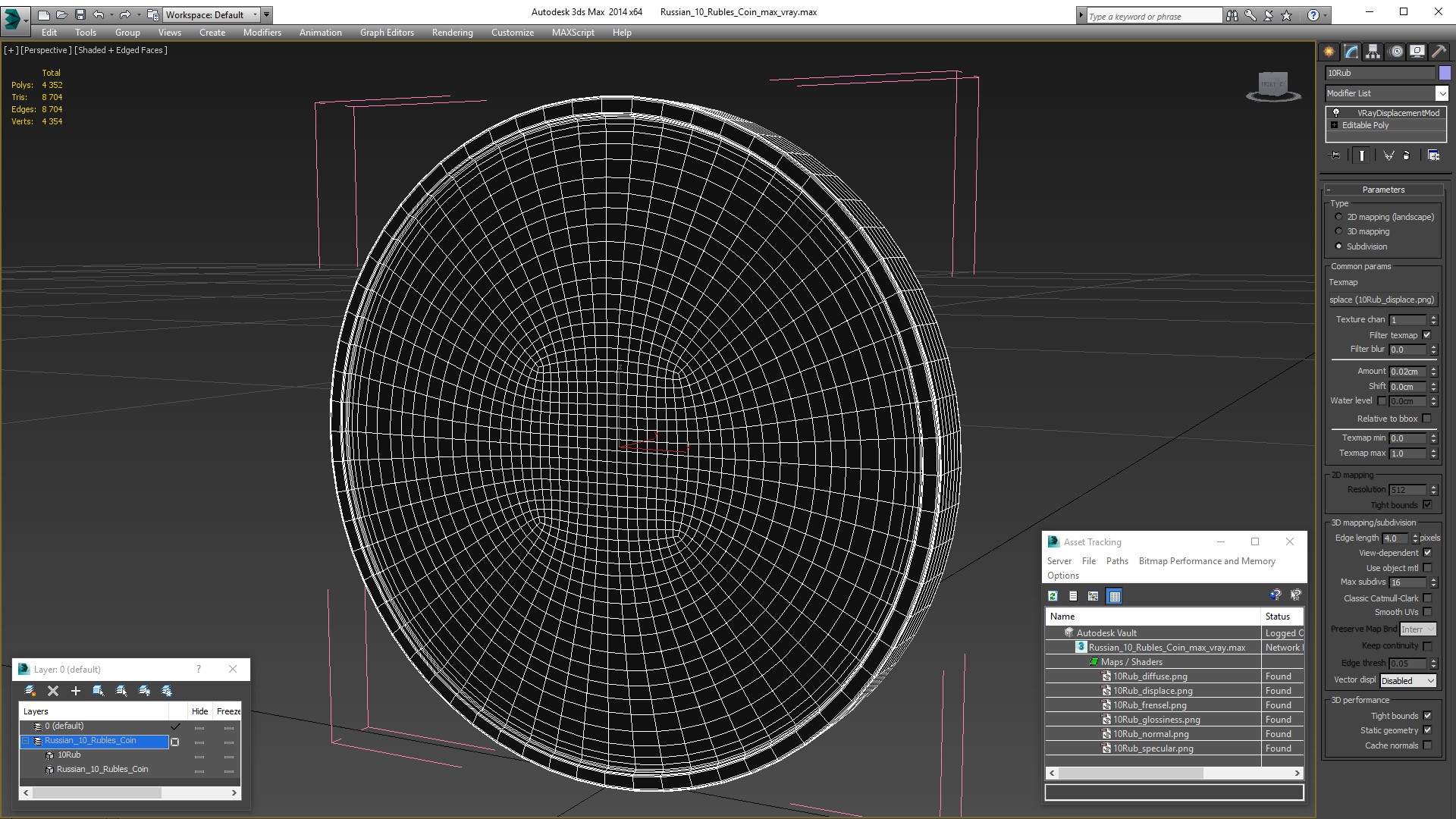
Task: Enable Cache normals checkbox
Action: click(x=1427, y=745)
